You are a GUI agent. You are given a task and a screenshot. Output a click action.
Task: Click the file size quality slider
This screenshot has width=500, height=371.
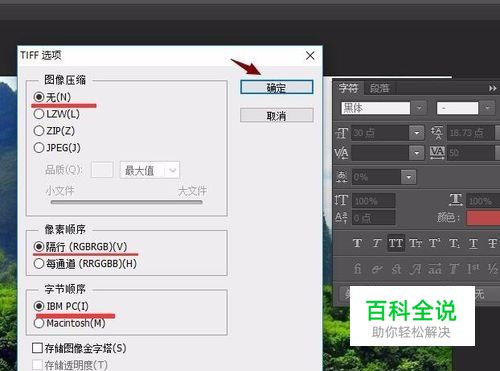tap(126, 202)
